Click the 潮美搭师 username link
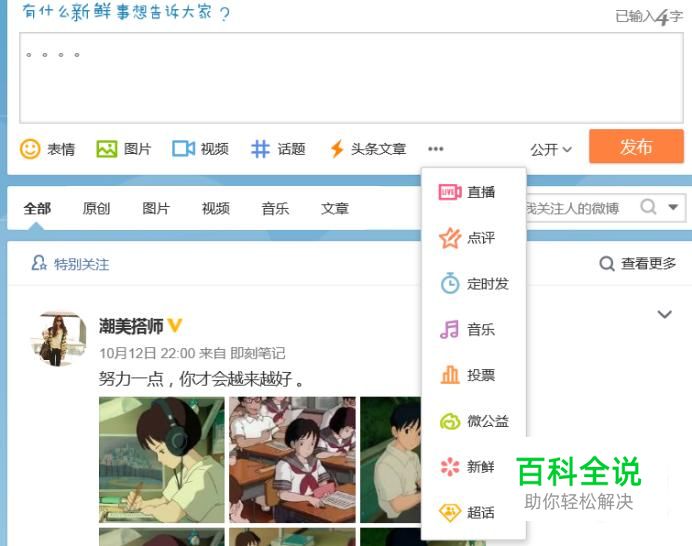Screen dimensions: 692x546 point(131,326)
